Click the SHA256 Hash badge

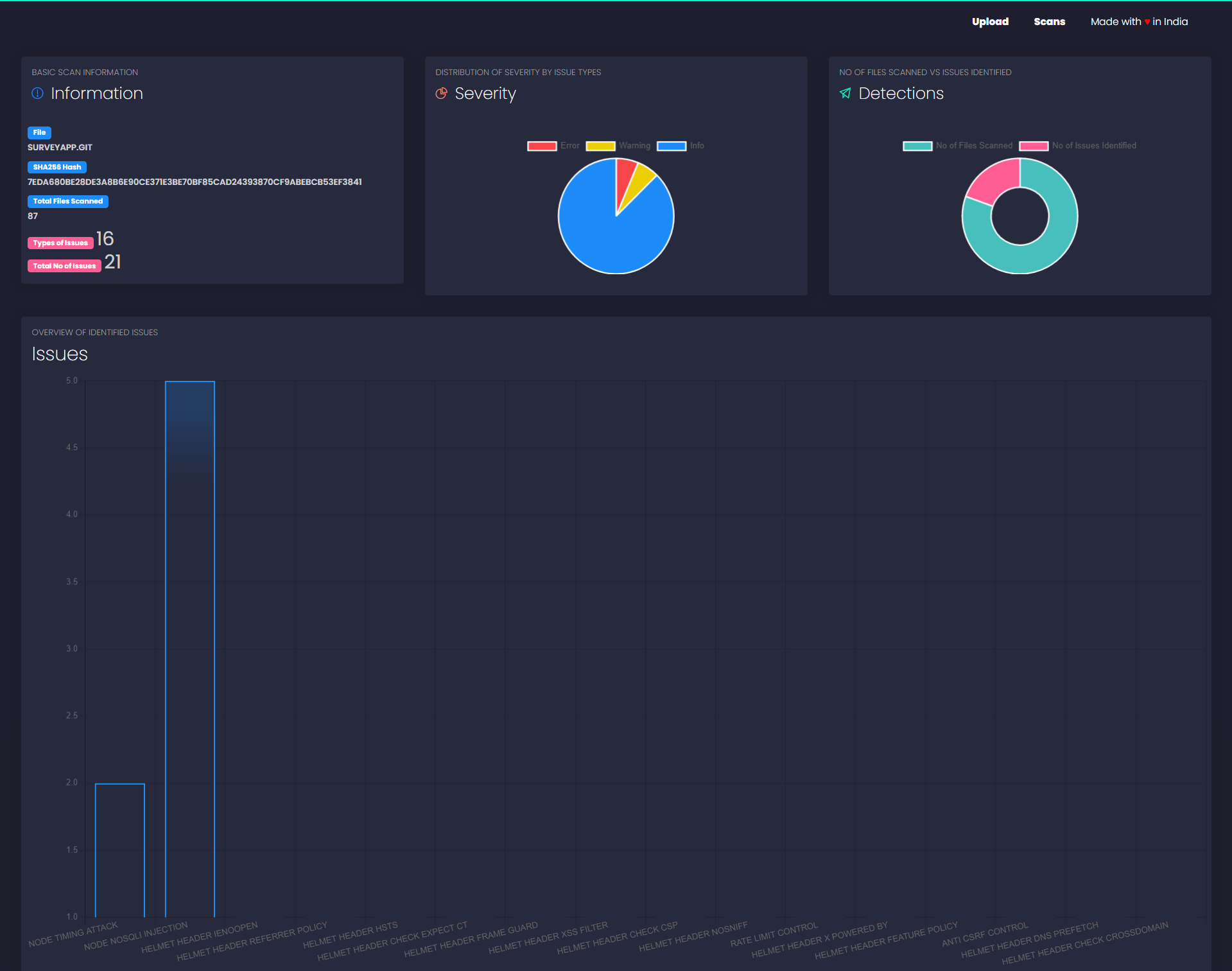[x=56, y=167]
